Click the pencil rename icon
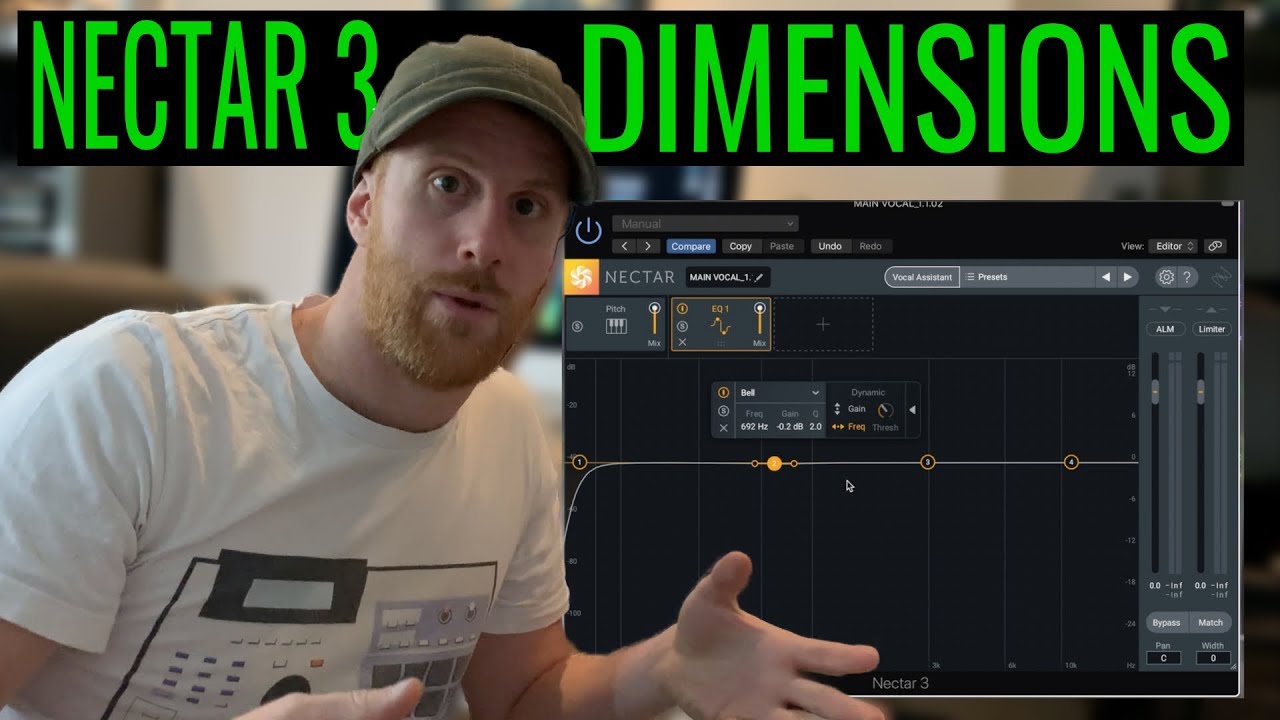 tap(759, 277)
